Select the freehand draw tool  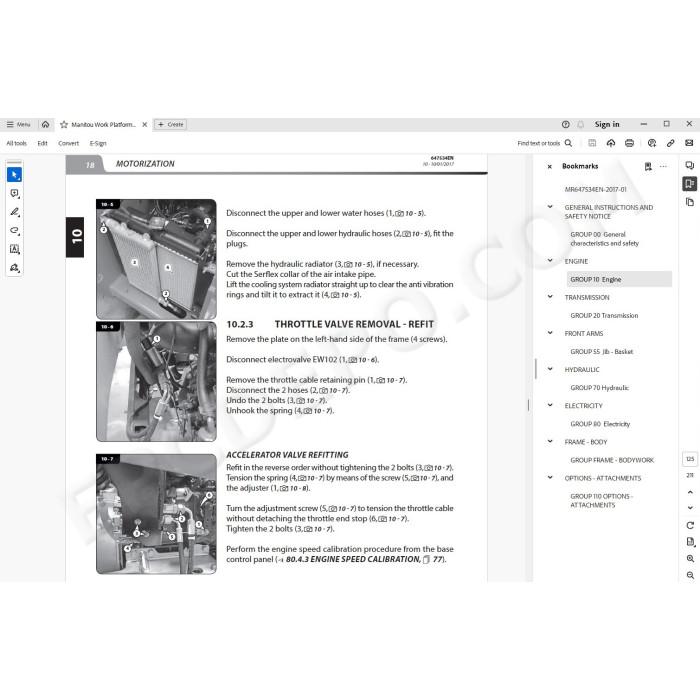tap(14, 231)
